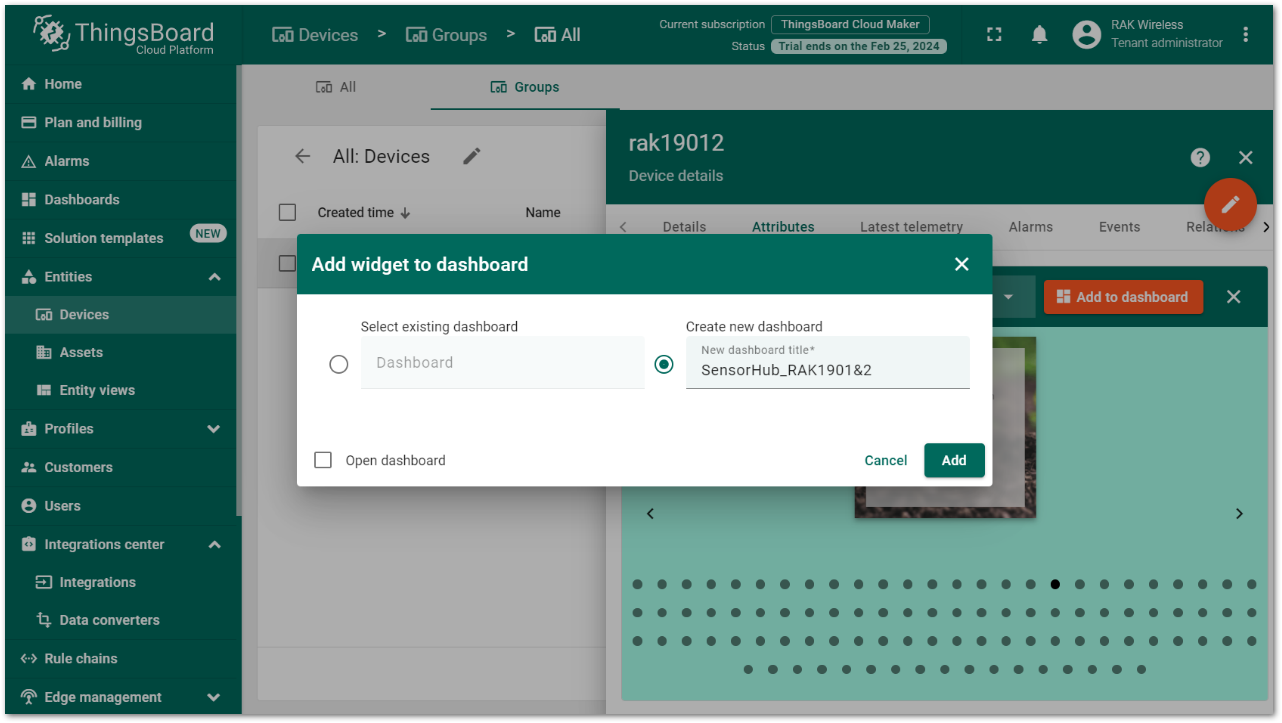Choose Select existing dashboard radio button
Image resolution: width=1282 pixels, height=723 pixels.
click(339, 364)
